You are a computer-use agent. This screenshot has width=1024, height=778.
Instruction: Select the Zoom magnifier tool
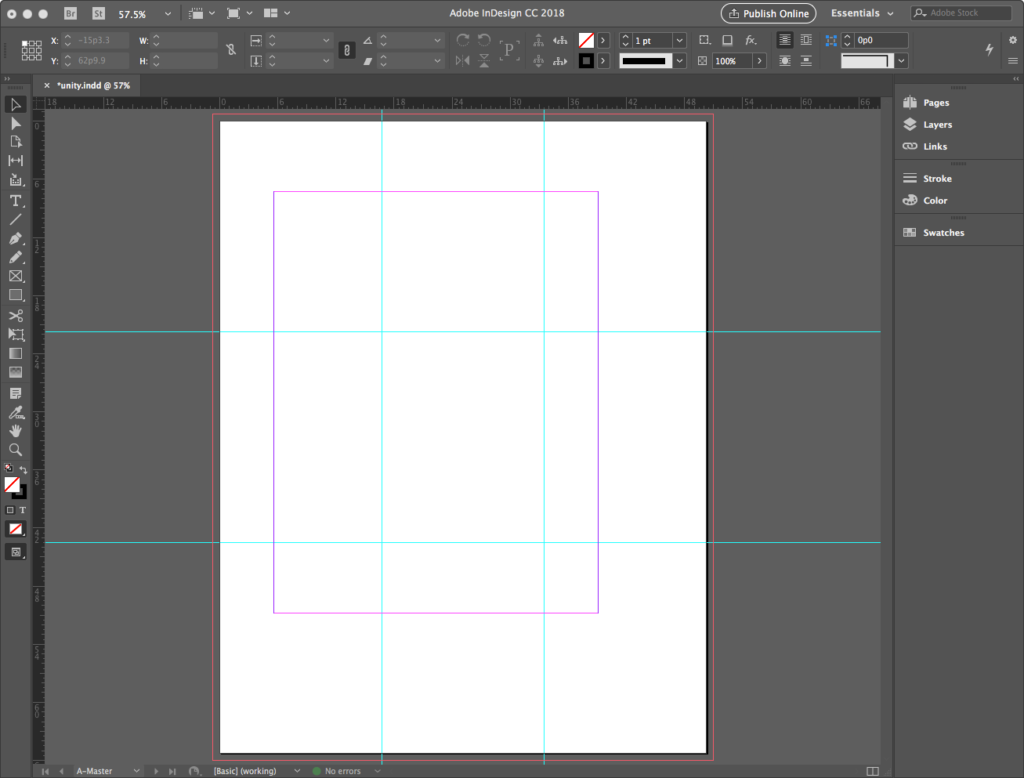tap(16, 450)
